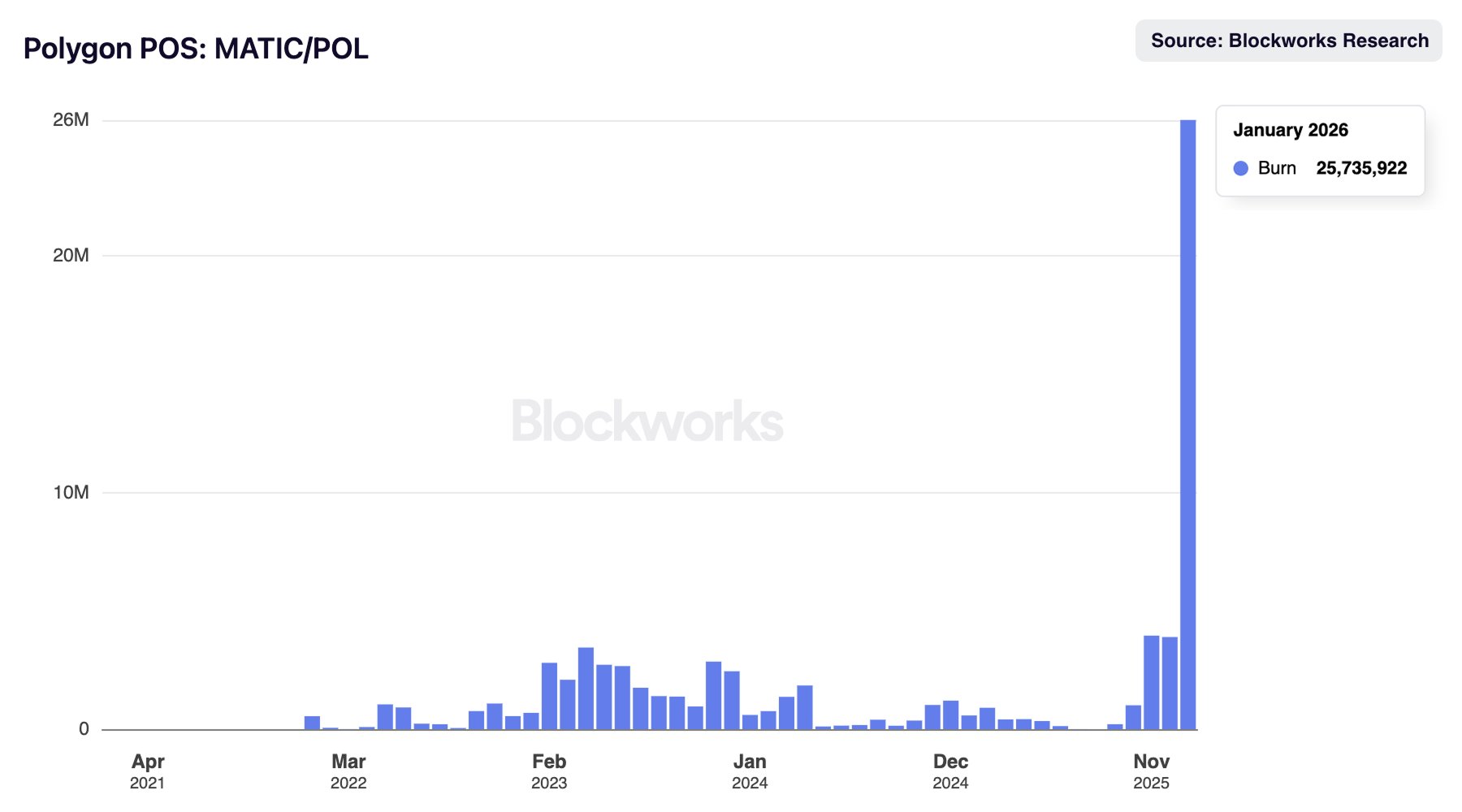Click the Polygon POS: MATIC/POL chart title
1462x812 pixels.
196,49
